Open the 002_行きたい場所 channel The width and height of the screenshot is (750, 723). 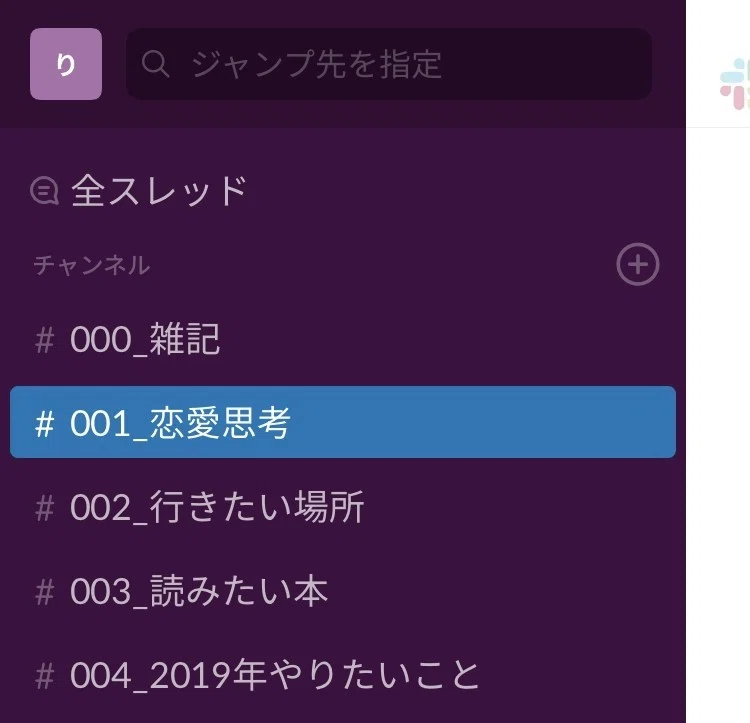(x=343, y=507)
